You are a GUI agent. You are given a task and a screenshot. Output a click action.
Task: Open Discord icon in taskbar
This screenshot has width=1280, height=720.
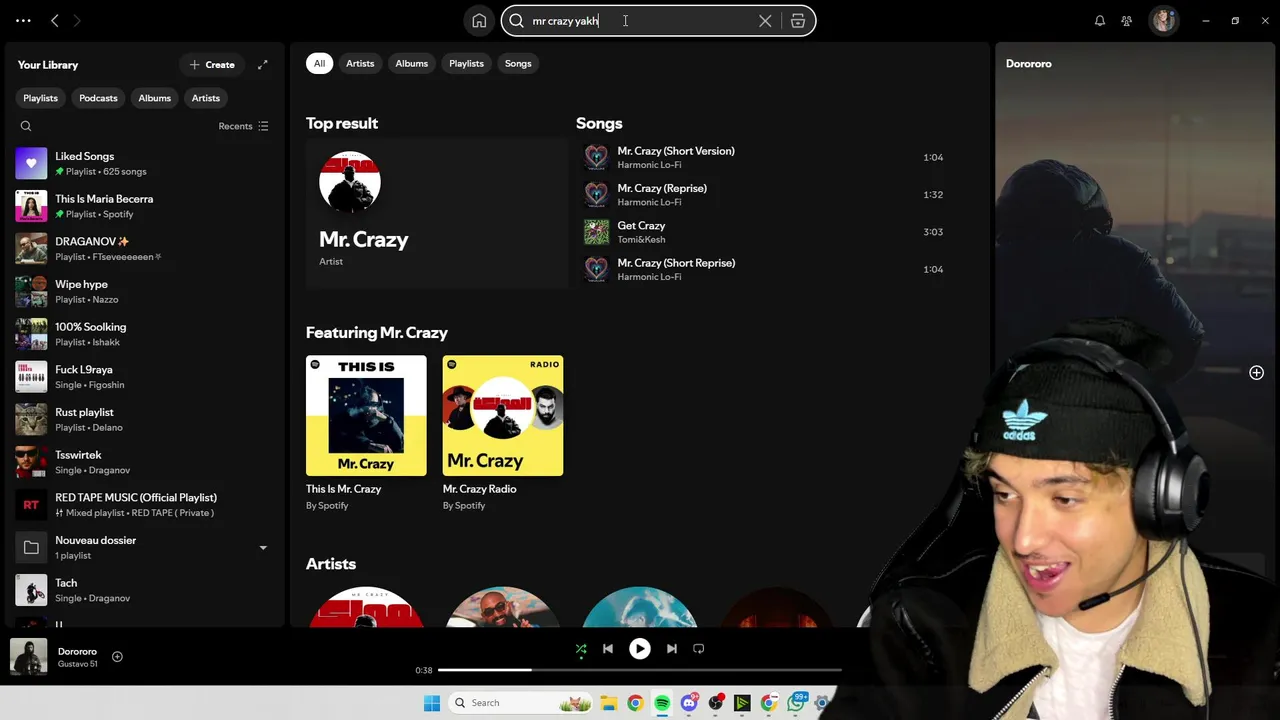tap(689, 703)
